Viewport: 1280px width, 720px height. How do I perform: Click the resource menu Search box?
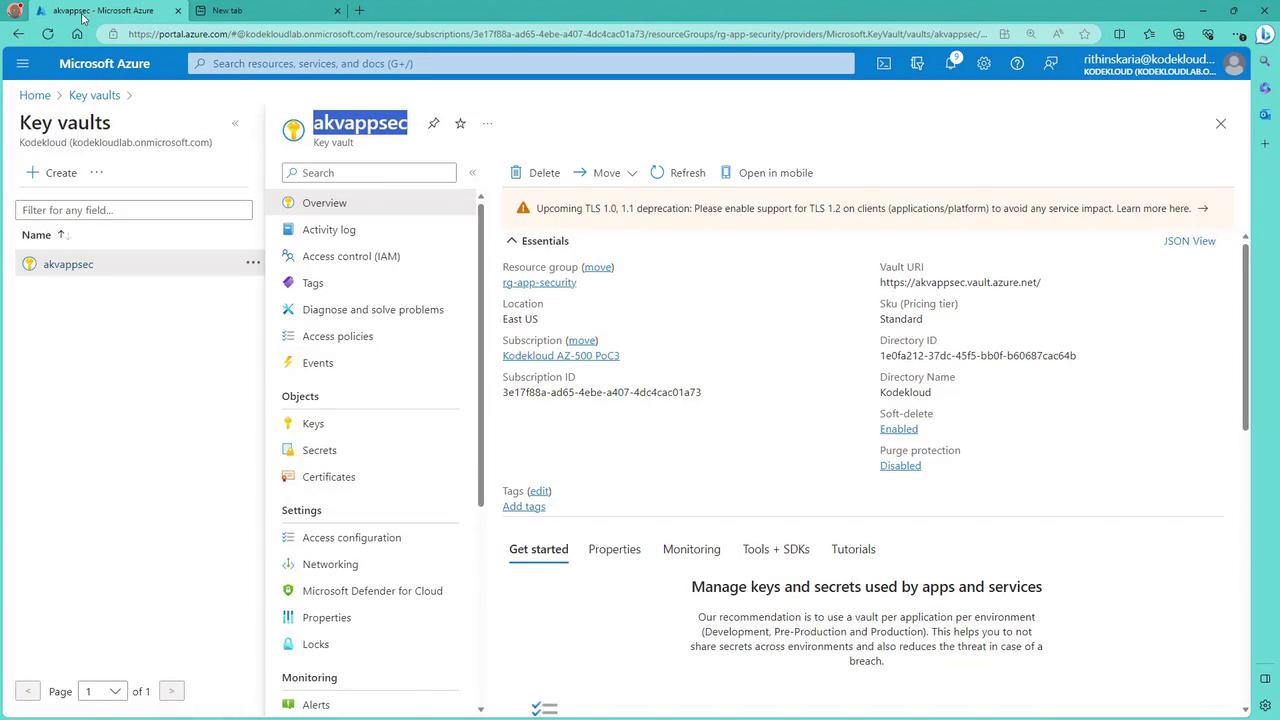coord(369,173)
